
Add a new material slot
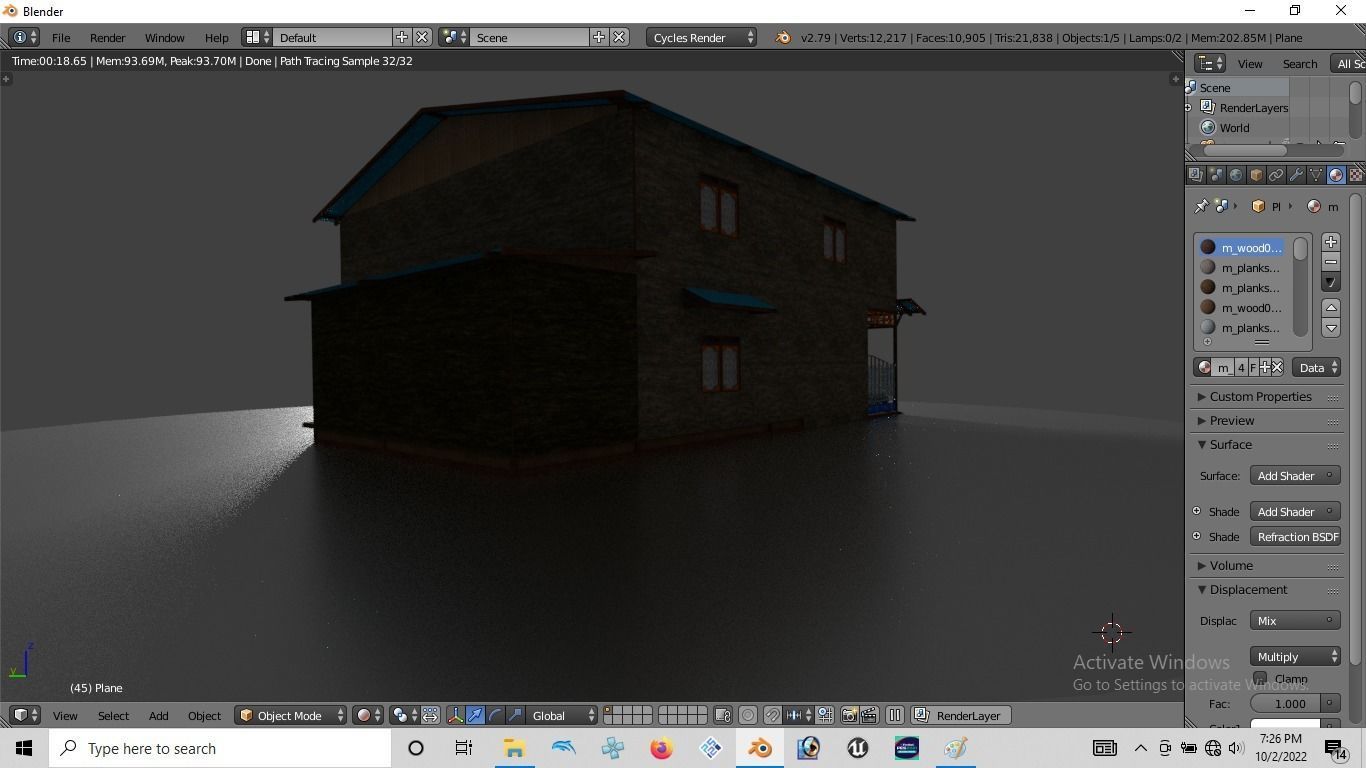[1331, 242]
